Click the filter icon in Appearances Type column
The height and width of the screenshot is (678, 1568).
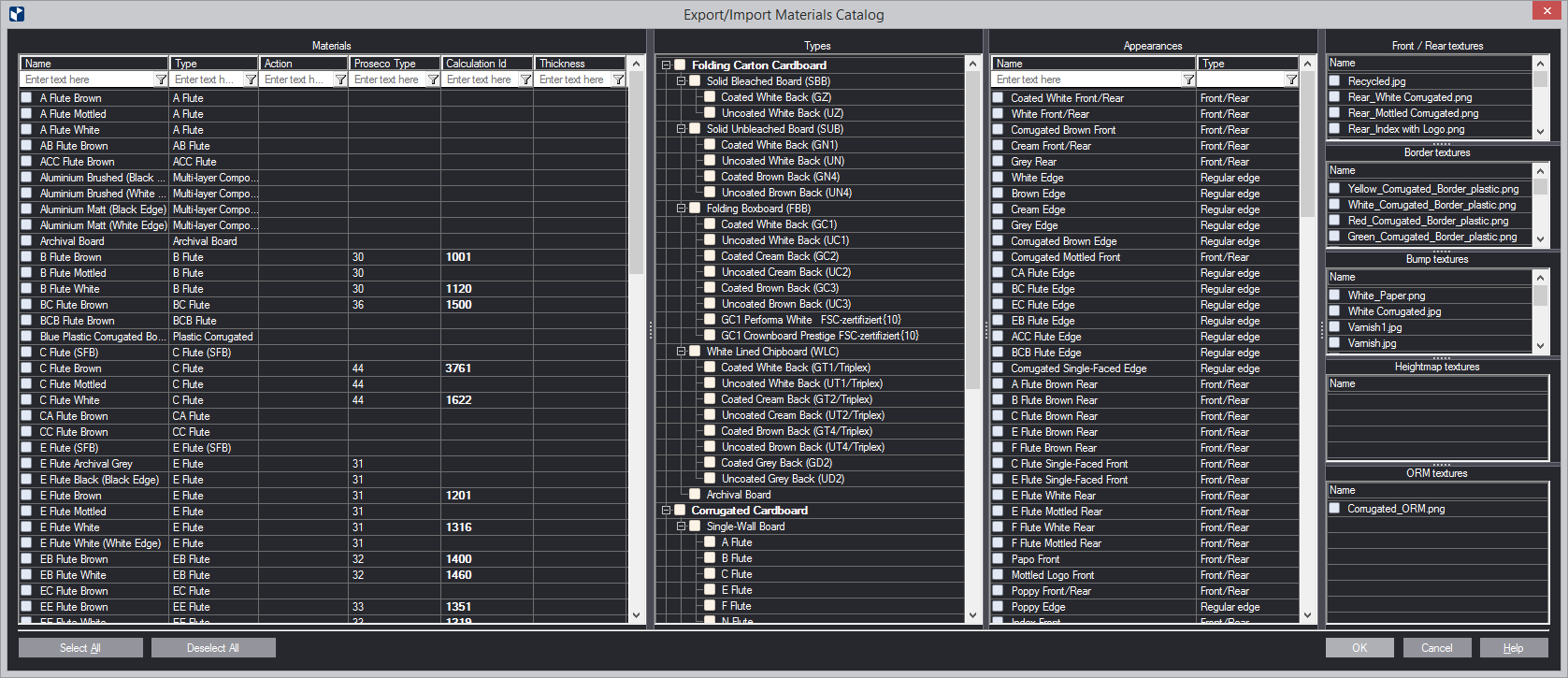coord(1291,79)
